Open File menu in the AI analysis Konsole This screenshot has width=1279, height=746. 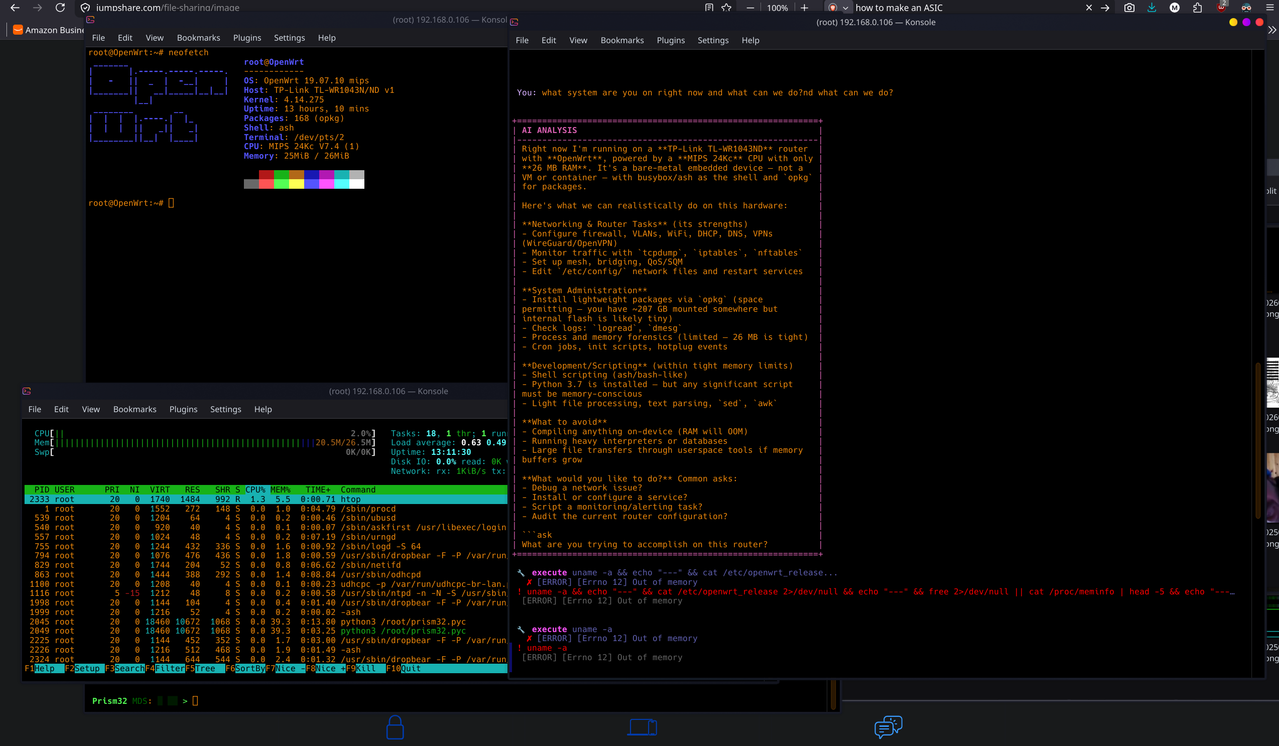(522, 40)
